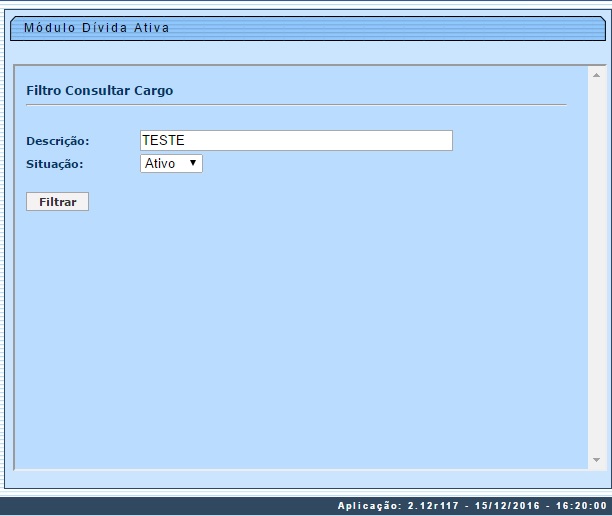Click the Situação label

tap(55, 163)
